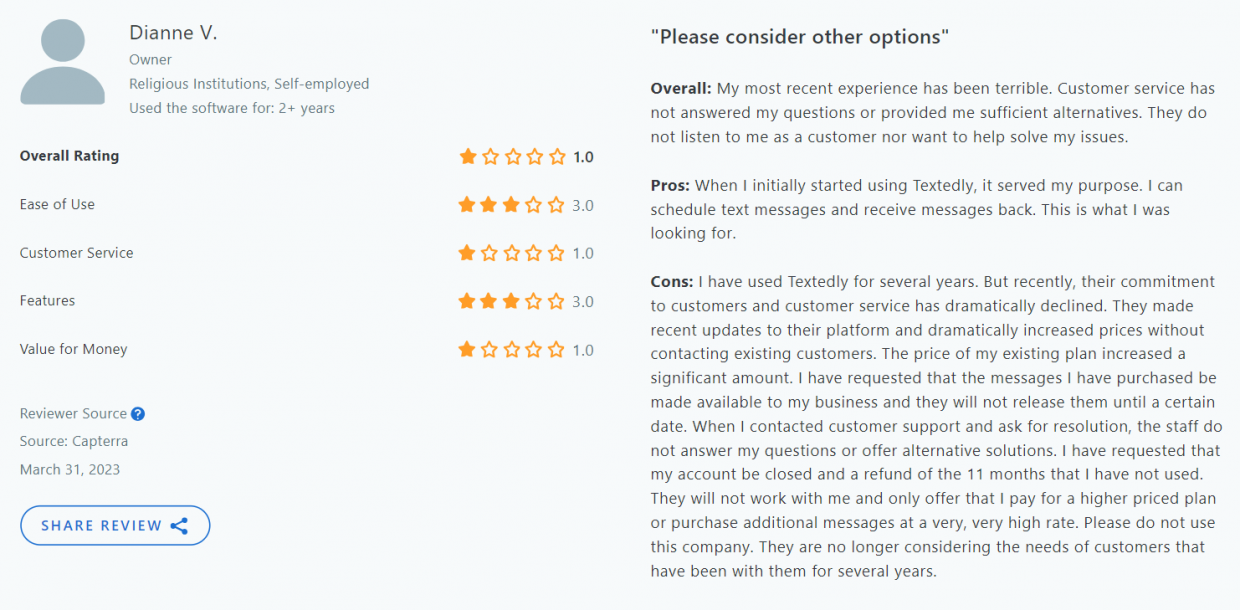Click the SHARE REVIEW button

click(115, 525)
